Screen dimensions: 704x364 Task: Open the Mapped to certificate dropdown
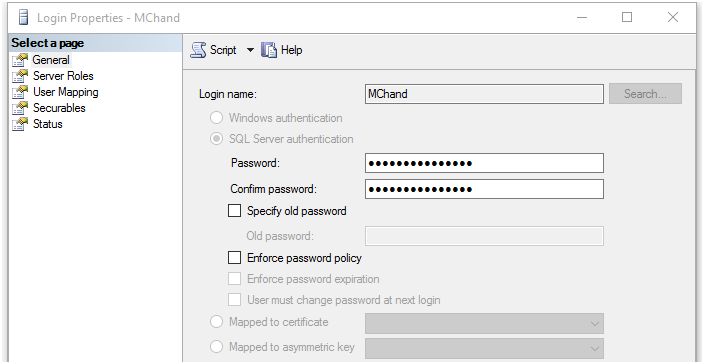[x=484, y=324]
